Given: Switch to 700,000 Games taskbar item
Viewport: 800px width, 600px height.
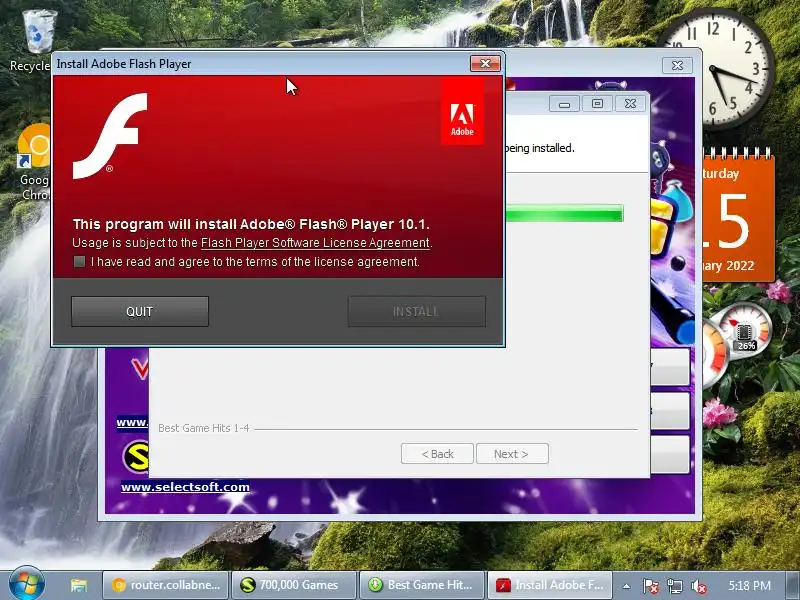Looking at the screenshot, I should [294, 585].
